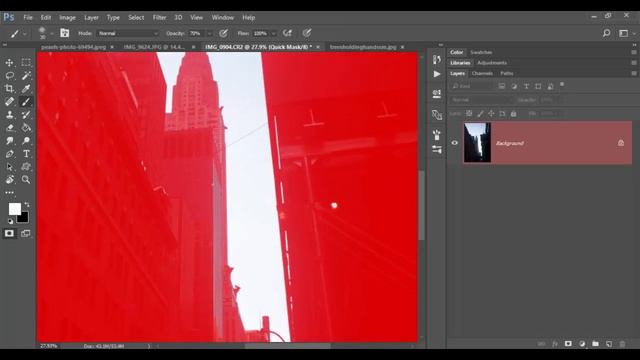Select the Paint Bucket tool
Screen dimensions: 640x360
pyautogui.click(x=26, y=128)
